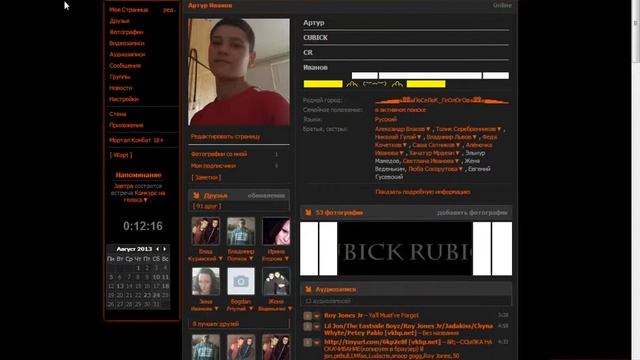The height and width of the screenshot is (360, 640).
Task: Click the Аудиозаписи section icon
Action: [308, 289]
